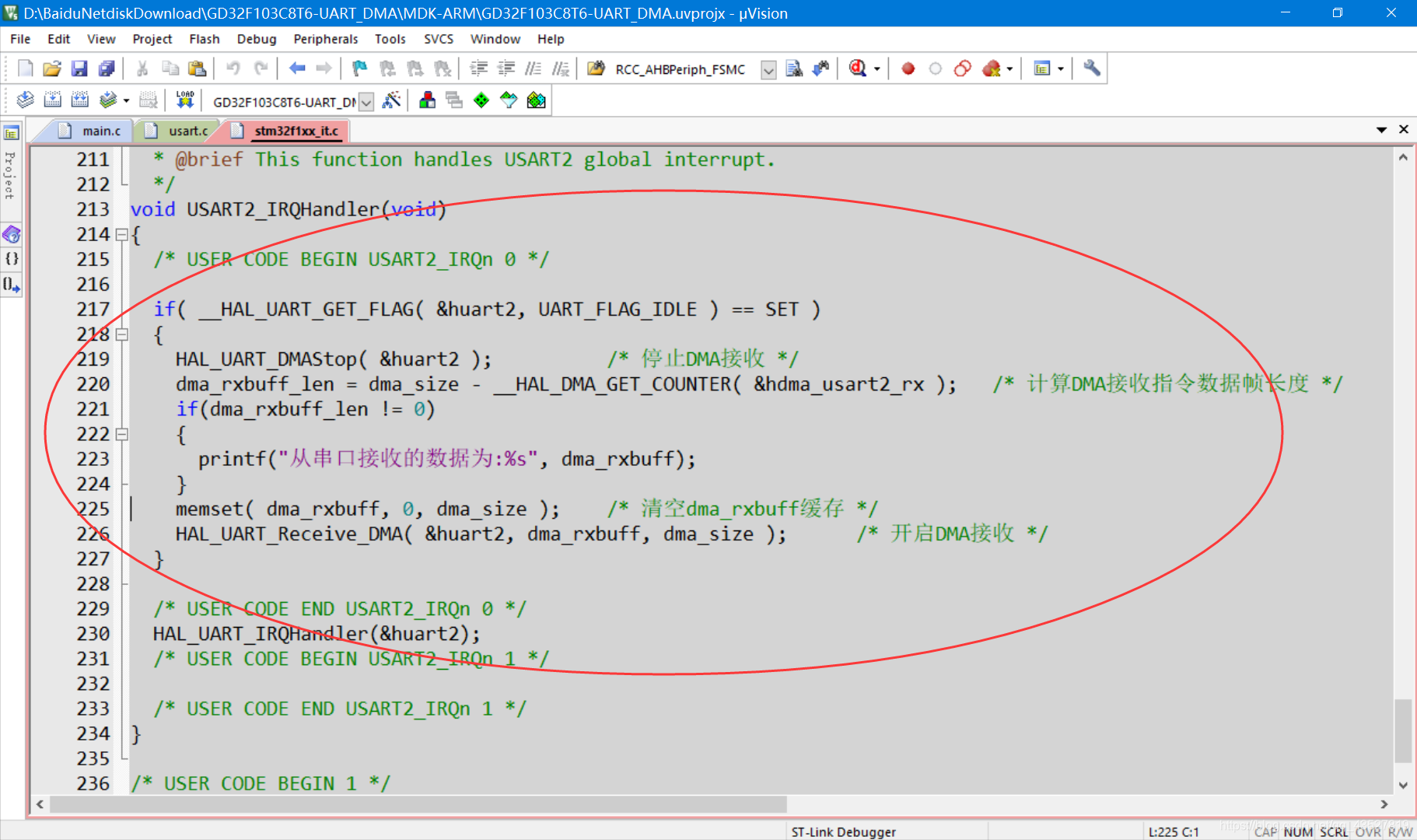Insert a bookmark using the flag icon

359,68
